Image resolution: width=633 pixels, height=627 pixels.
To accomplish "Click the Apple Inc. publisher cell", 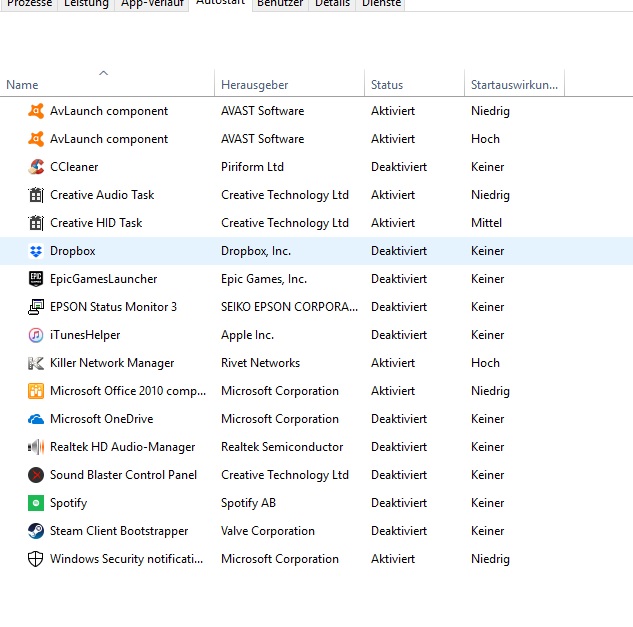I will pos(247,335).
